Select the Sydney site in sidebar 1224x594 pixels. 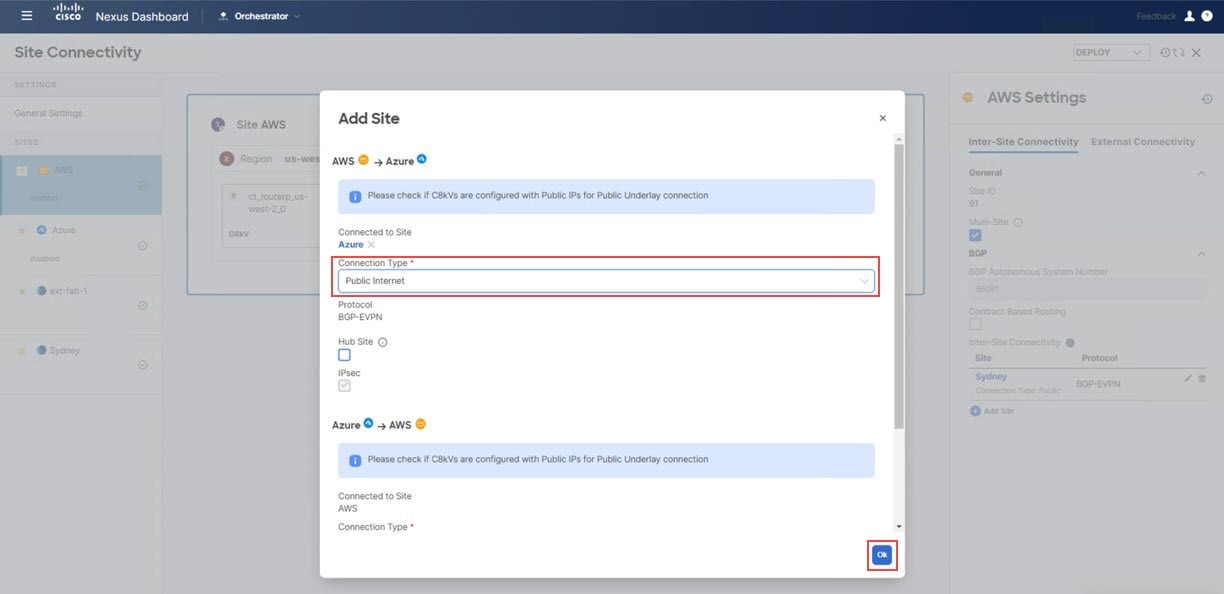[81, 364]
